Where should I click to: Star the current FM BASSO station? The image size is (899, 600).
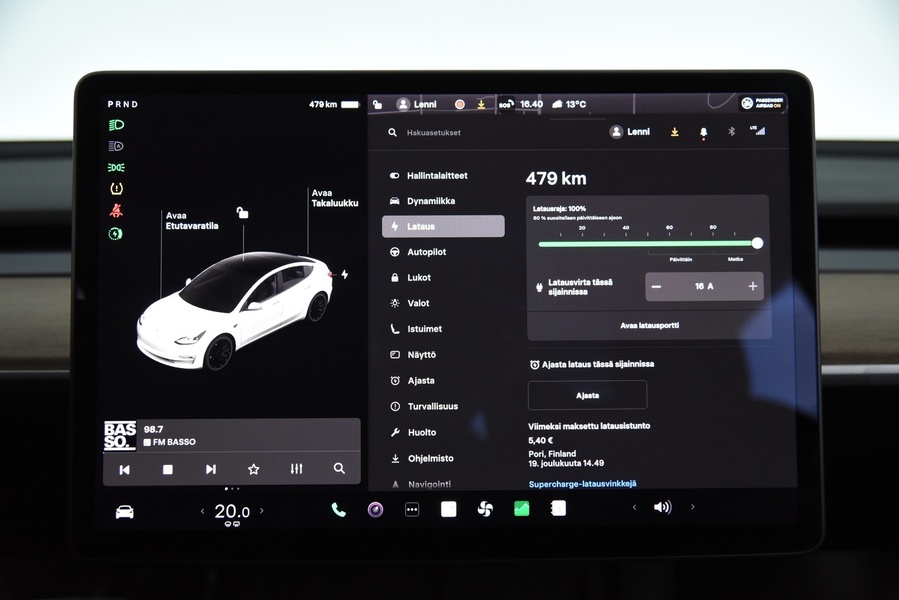click(x=253, y=468)
